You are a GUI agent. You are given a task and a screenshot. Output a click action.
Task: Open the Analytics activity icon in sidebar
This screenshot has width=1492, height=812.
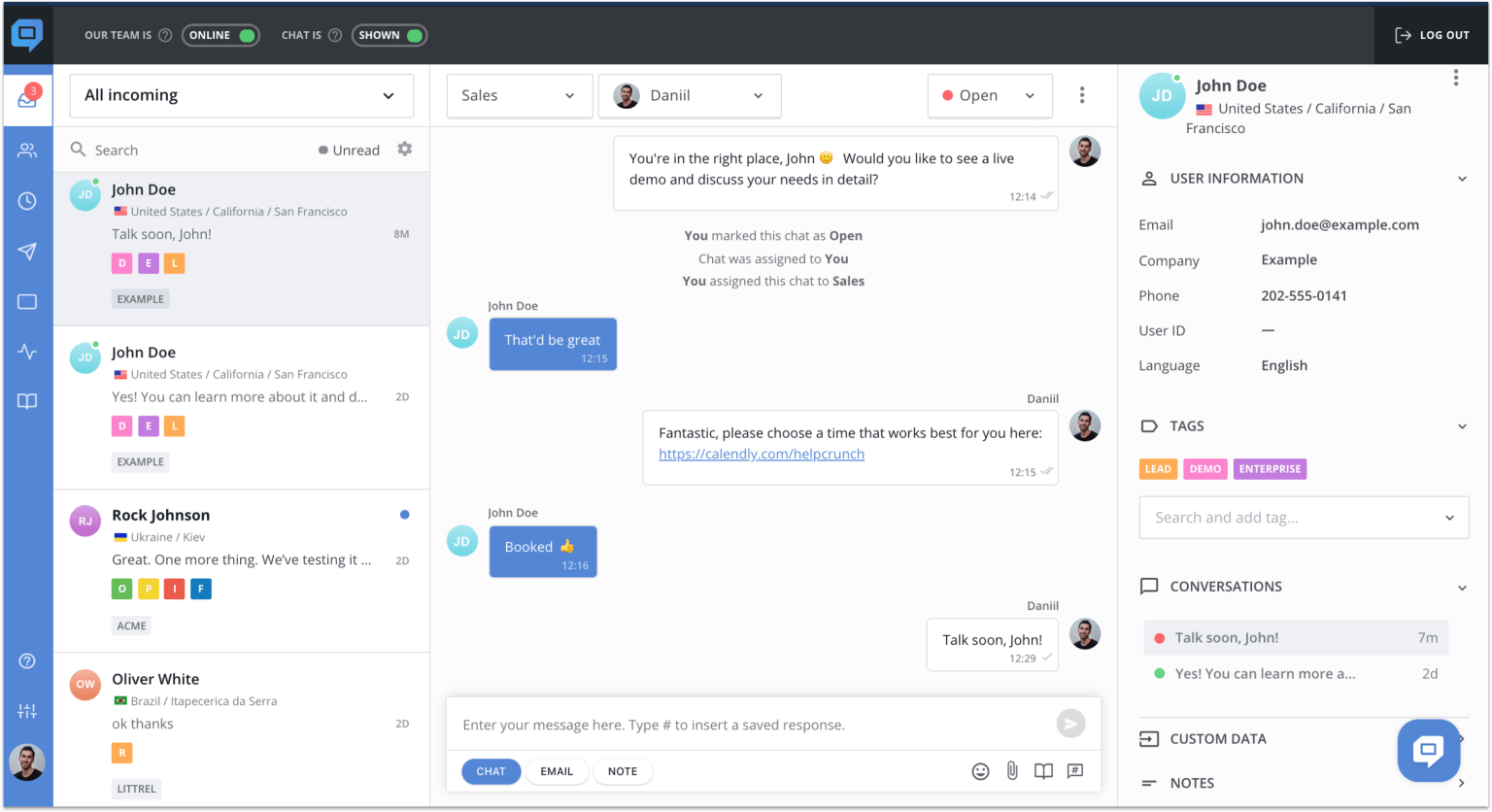tap(27, 352)
